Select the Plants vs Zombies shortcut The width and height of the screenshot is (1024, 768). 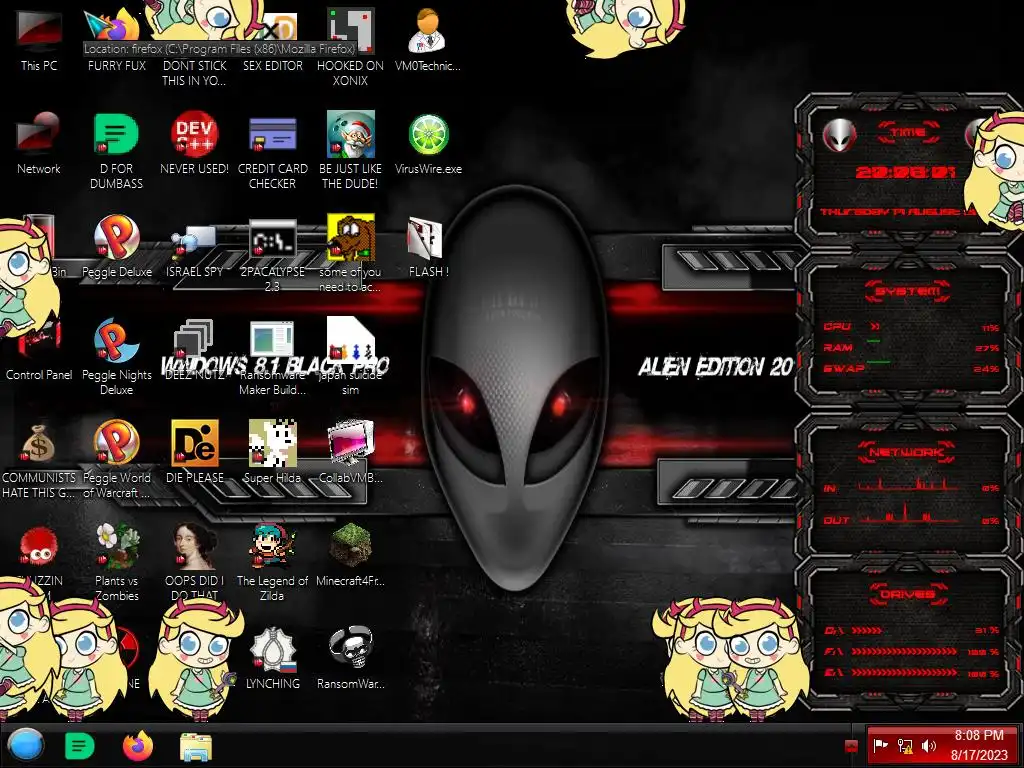tap(116, 562)
